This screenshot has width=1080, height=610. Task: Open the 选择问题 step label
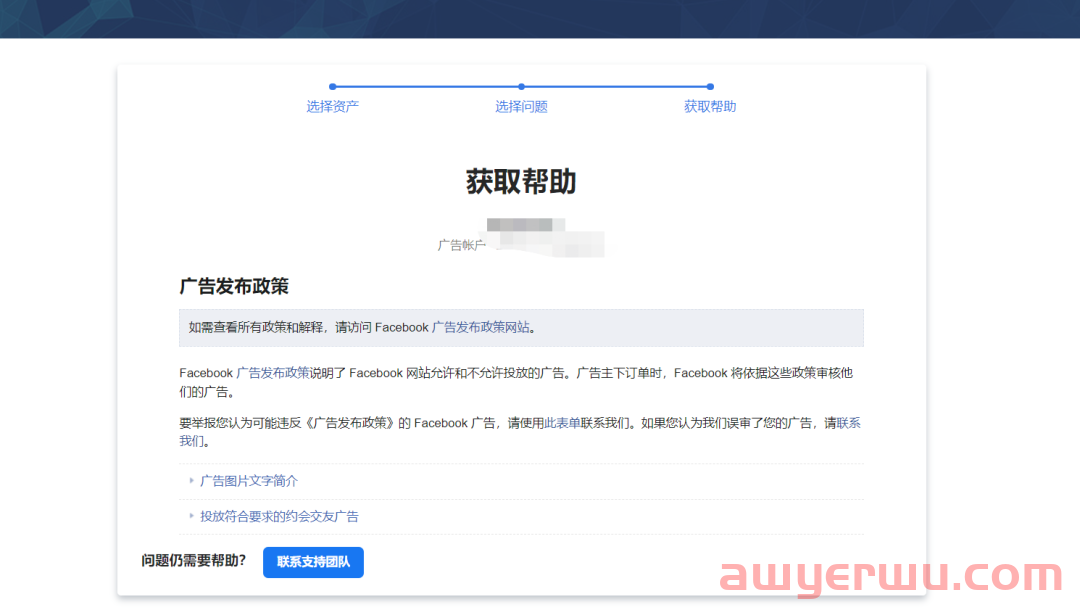[x=521, y=107]
